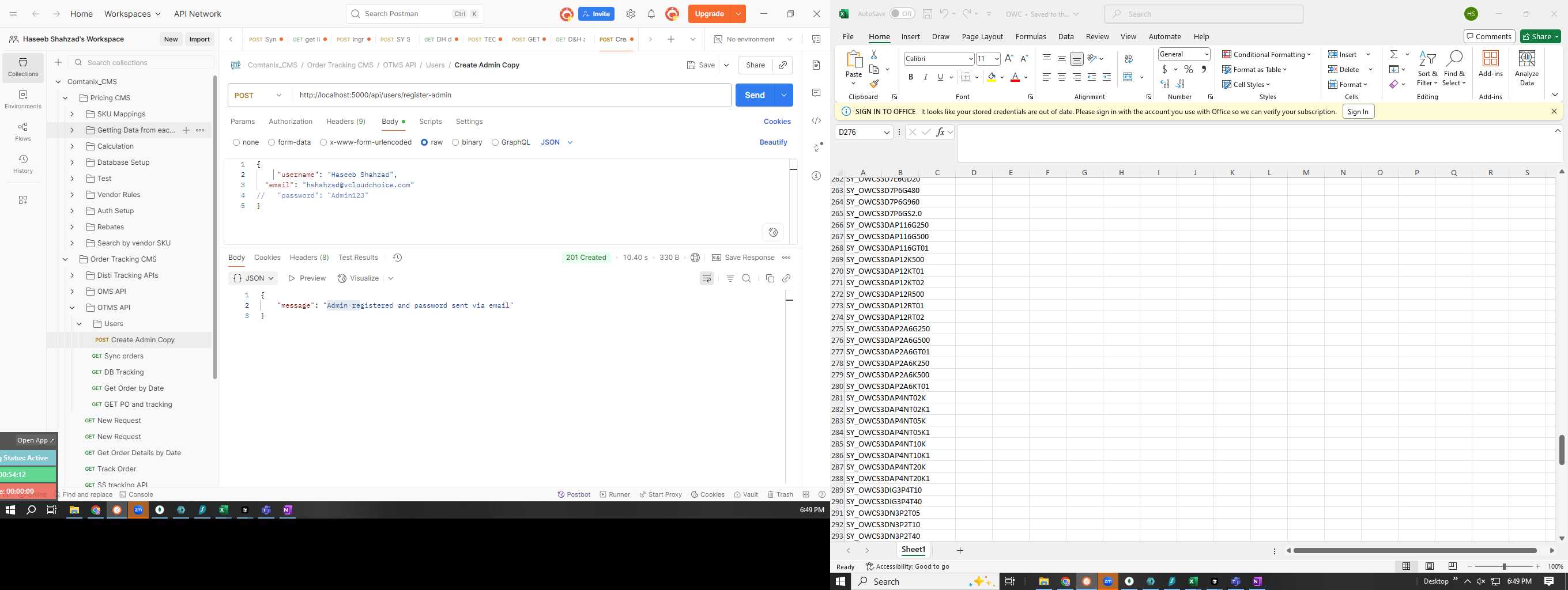Search within the response body
The image size is (1568, 590).
point(747,278)
